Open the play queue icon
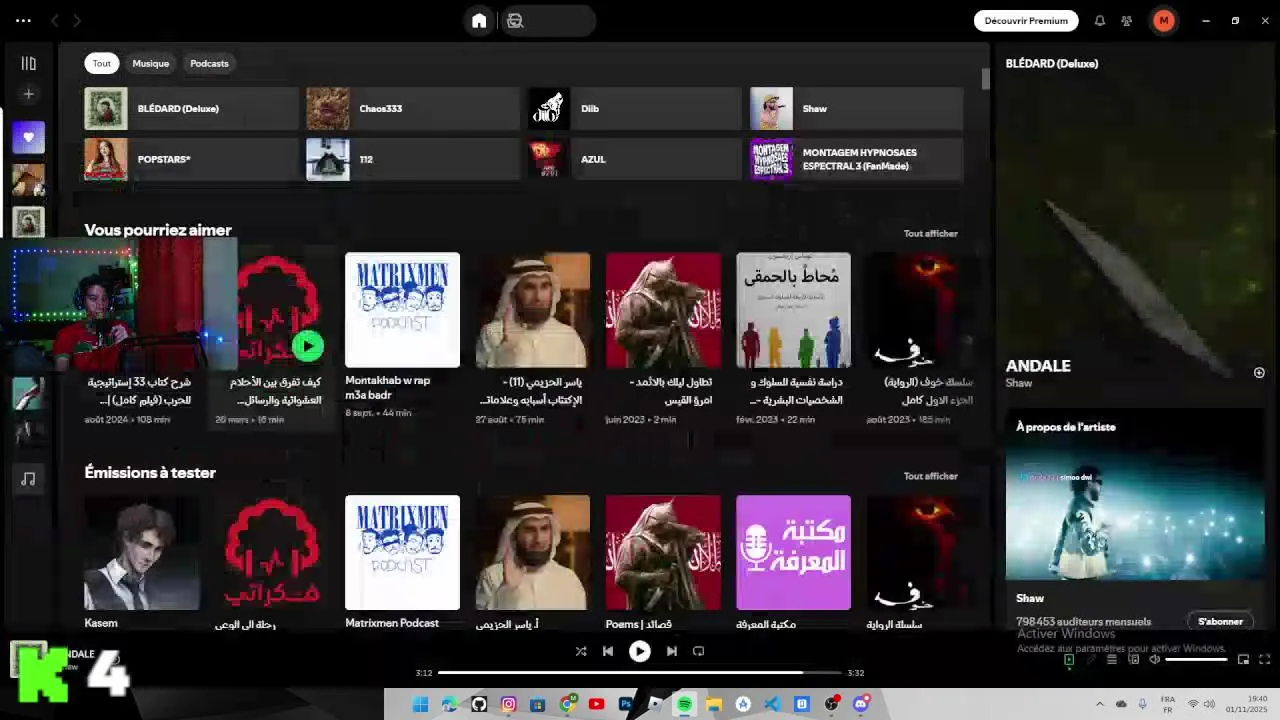Image resolution: width=1280 pixels, height=720 pixels. [x=1112, y=660]
